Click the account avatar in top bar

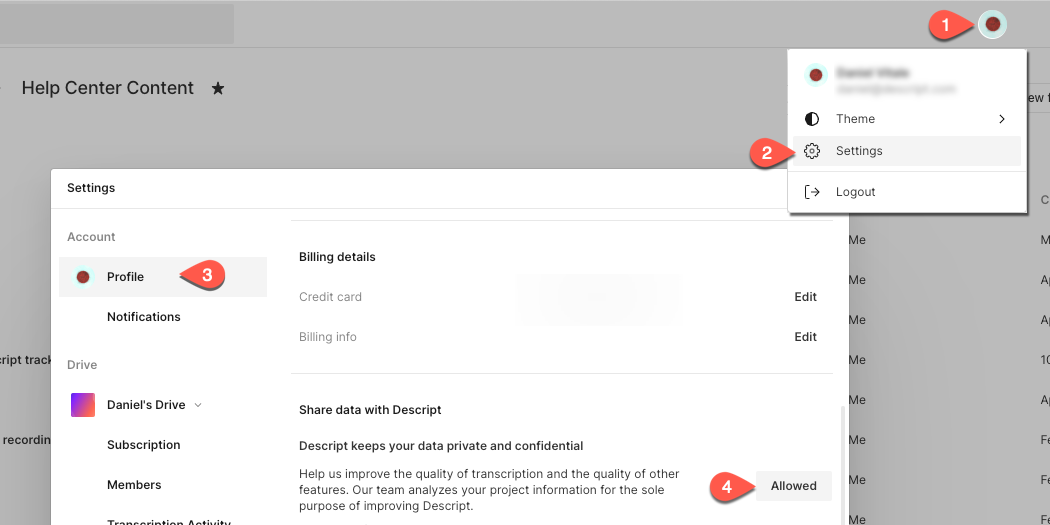[x=992, y=24]
